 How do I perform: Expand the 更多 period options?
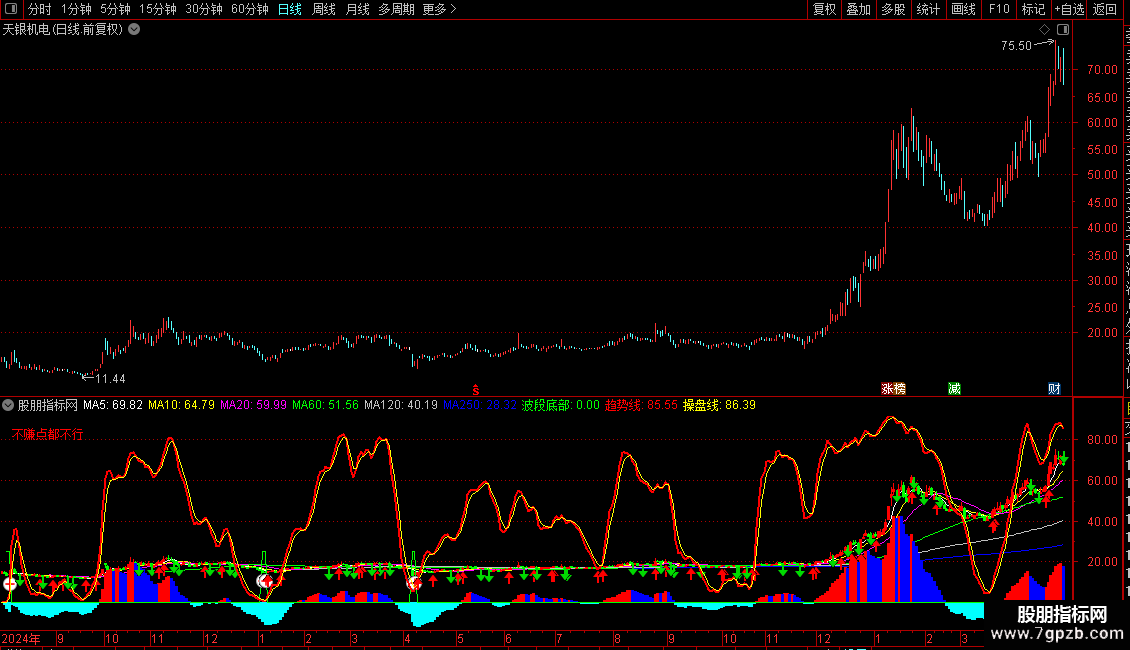(x=439, y=9)
